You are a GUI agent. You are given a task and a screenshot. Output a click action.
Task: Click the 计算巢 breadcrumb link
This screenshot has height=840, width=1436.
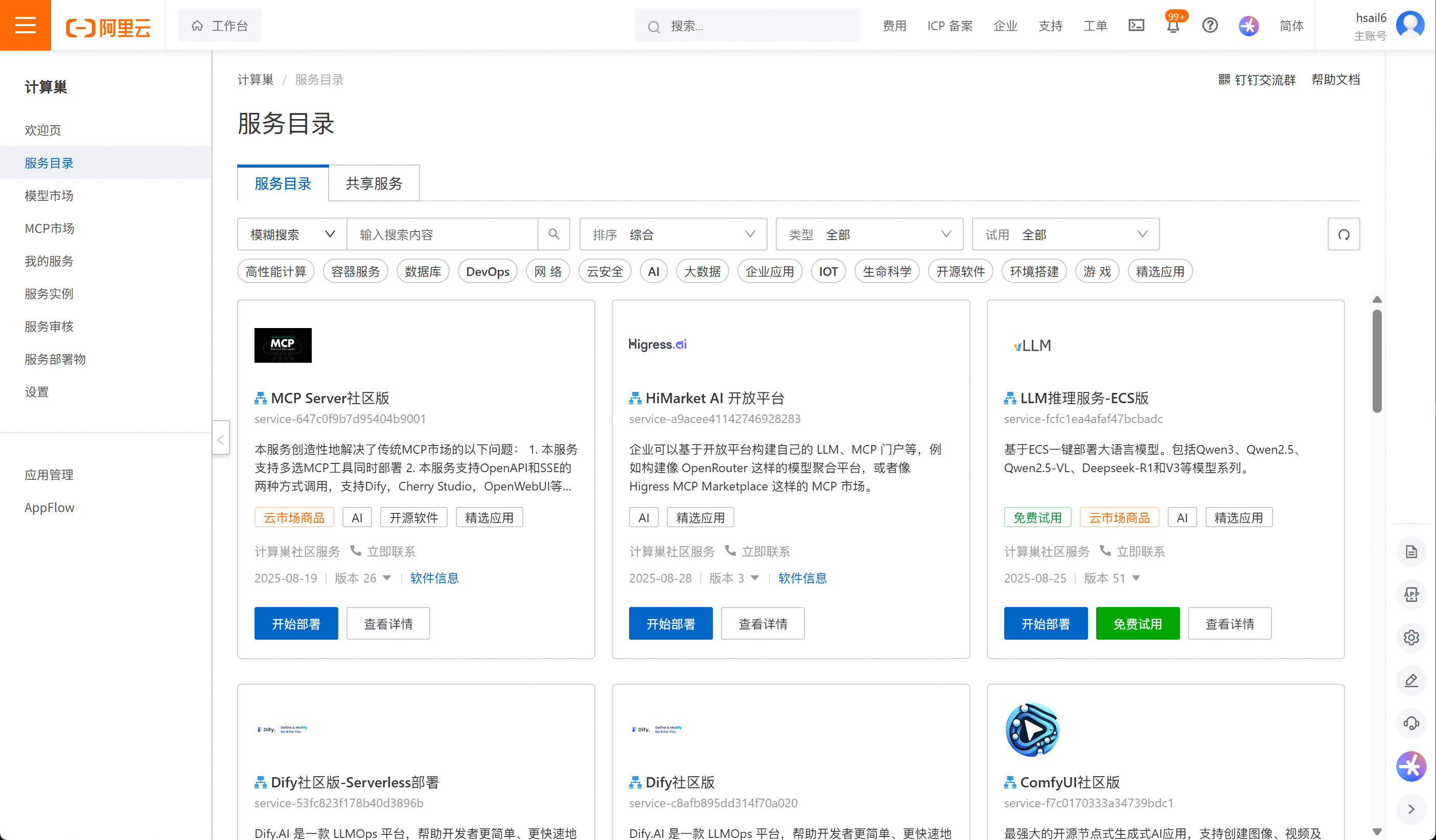(x=256, y=79)
